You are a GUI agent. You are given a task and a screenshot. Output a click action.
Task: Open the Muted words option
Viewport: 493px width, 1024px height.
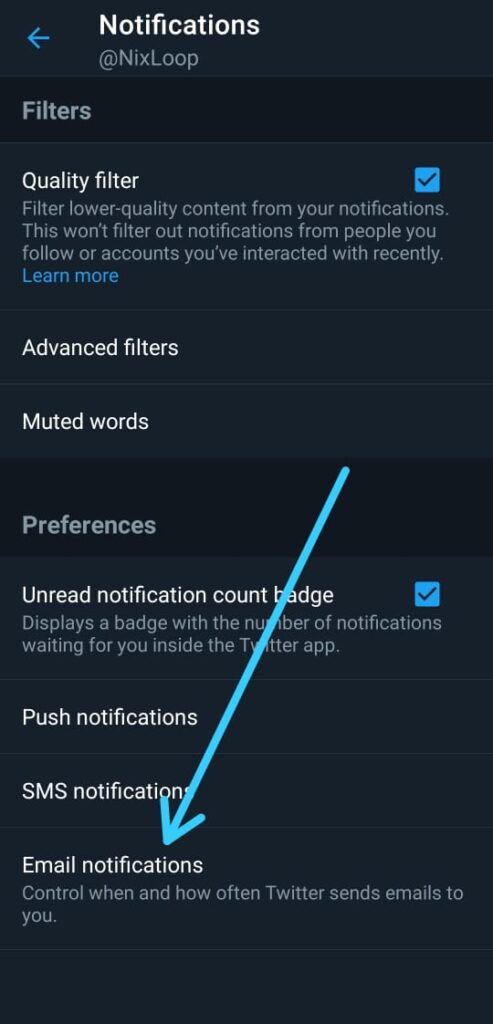246,421
